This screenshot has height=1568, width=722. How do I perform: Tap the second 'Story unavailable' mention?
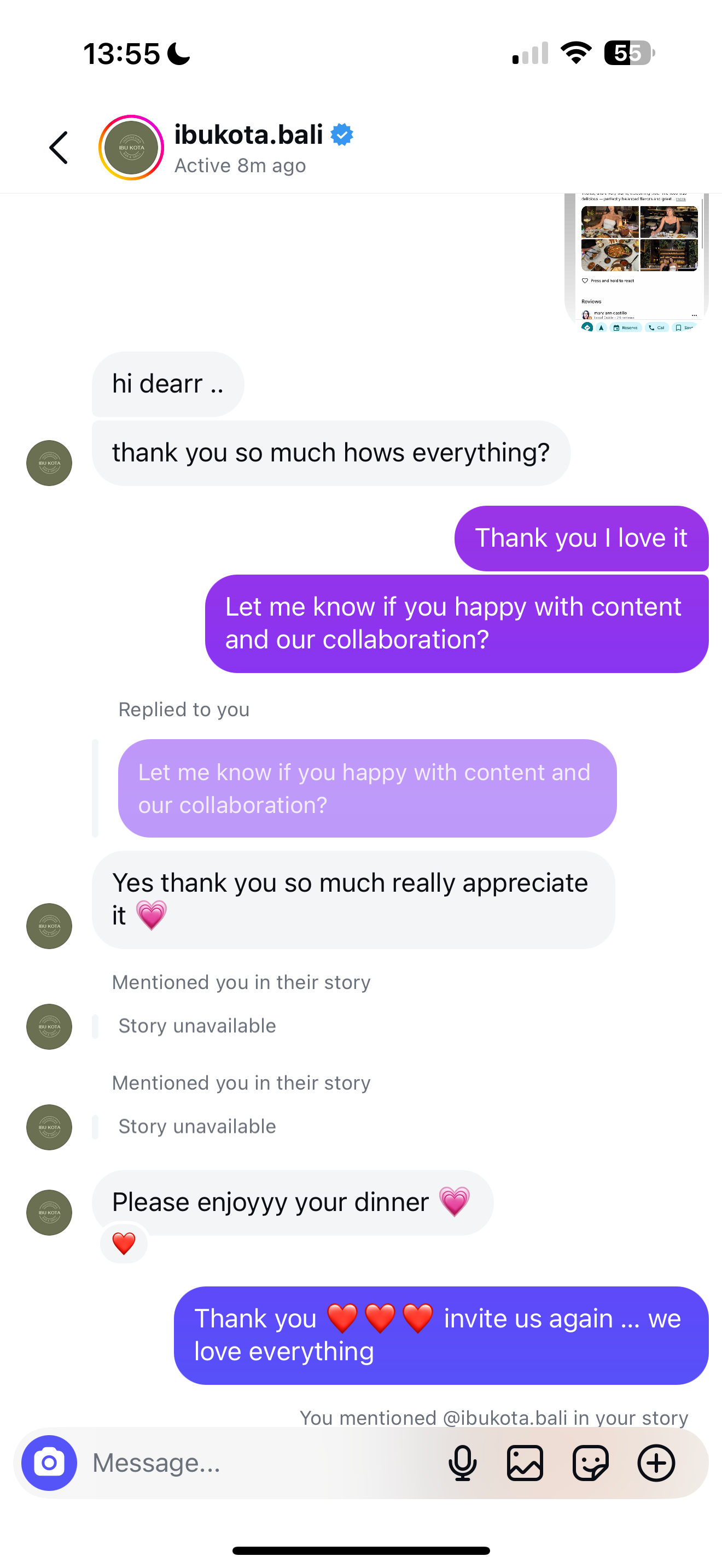196,1126
